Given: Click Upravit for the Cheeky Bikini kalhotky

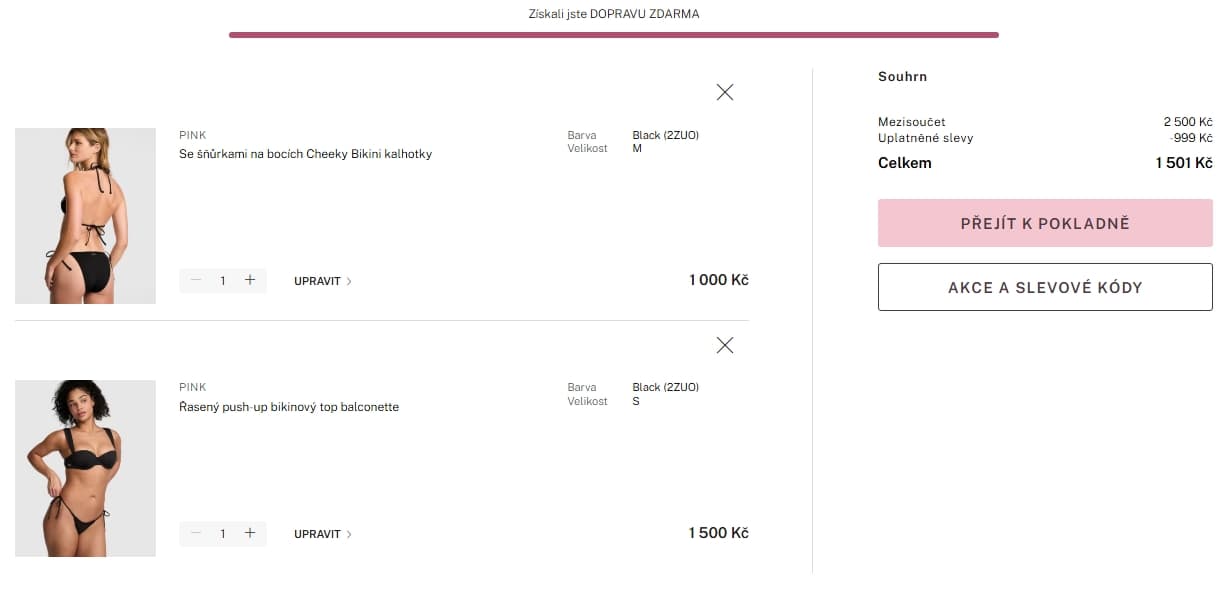Looking at the screenshot, I should (x=323, y=281).
